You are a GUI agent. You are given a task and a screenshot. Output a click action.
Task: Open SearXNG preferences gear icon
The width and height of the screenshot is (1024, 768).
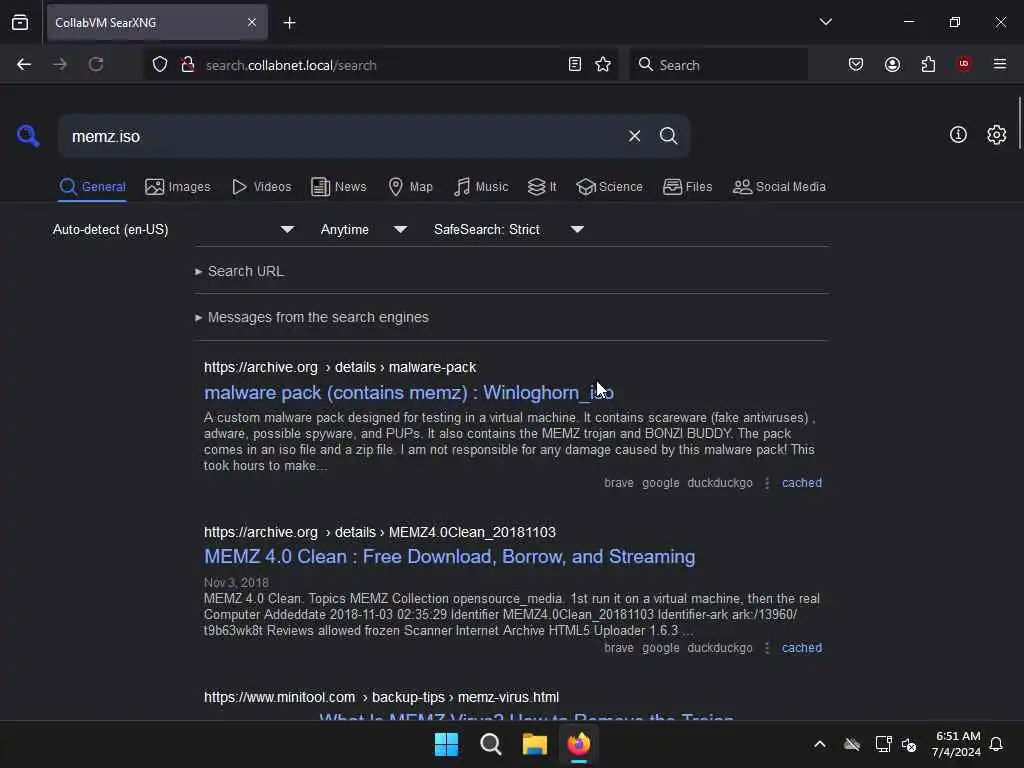point(996,135)
